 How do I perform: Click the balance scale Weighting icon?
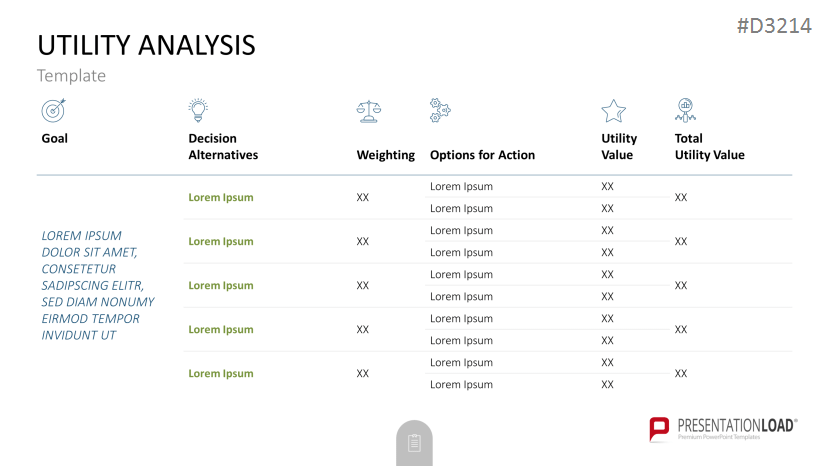pos(369,112)
